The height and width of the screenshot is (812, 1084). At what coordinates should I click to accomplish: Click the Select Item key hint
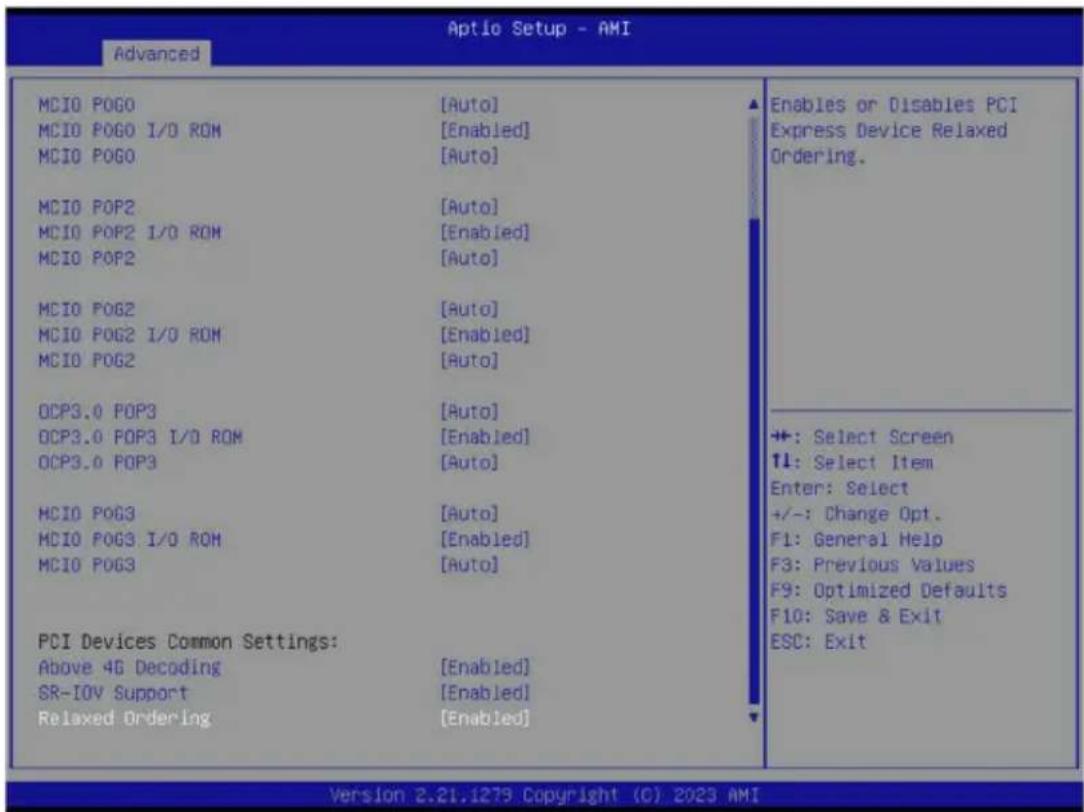point(852,463)
